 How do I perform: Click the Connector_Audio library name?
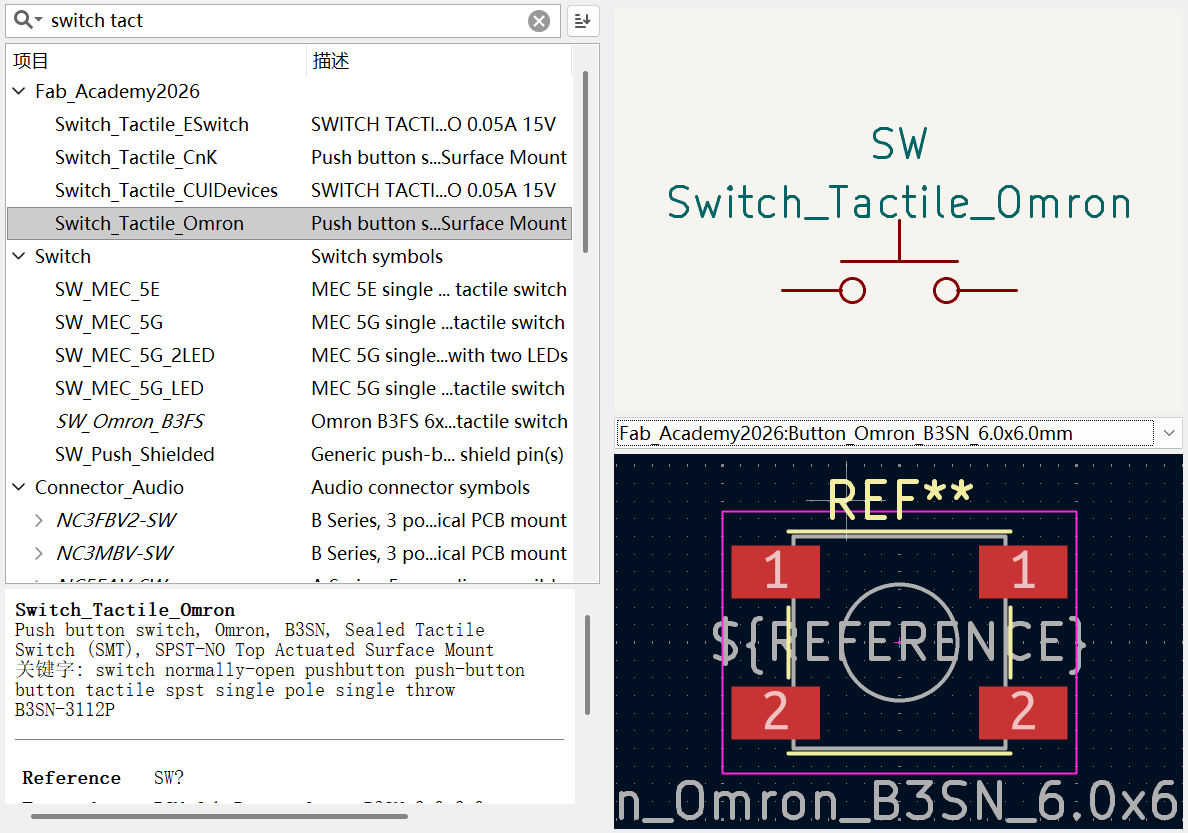coord(109,487)
